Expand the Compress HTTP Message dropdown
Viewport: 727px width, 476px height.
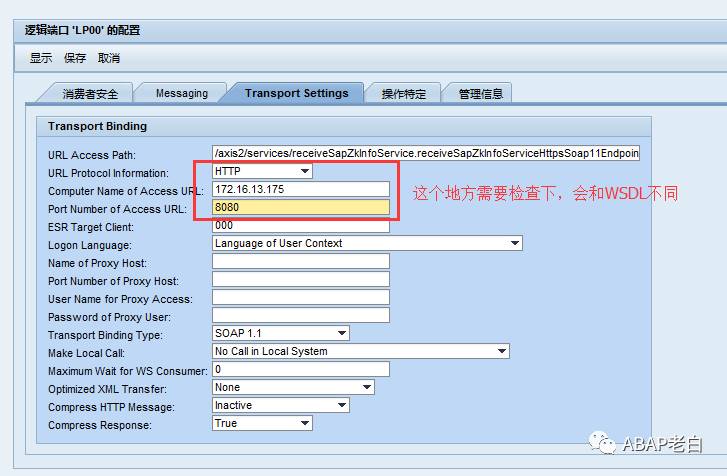point(281,405)
